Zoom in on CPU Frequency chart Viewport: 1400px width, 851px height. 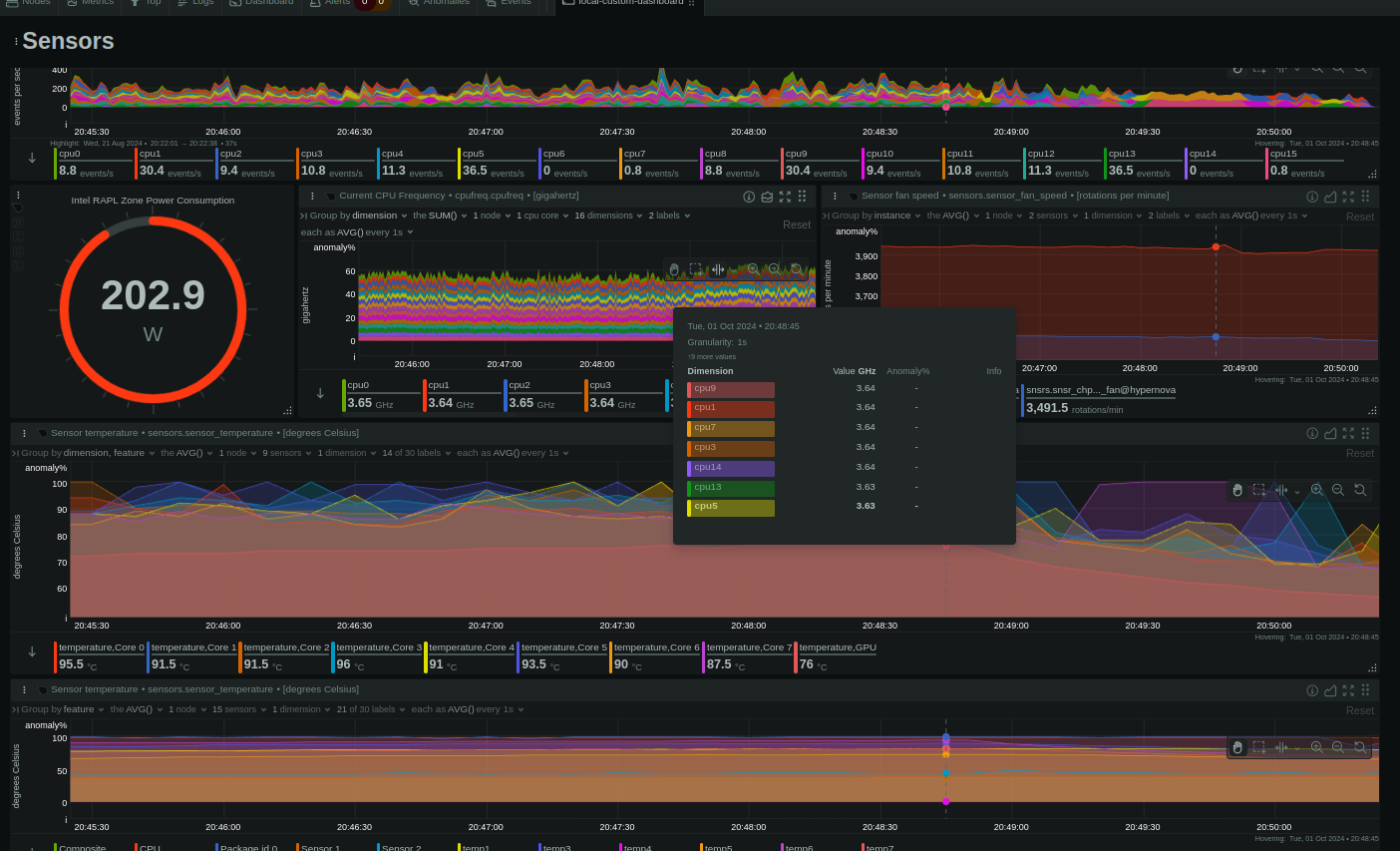pos(753,269)
